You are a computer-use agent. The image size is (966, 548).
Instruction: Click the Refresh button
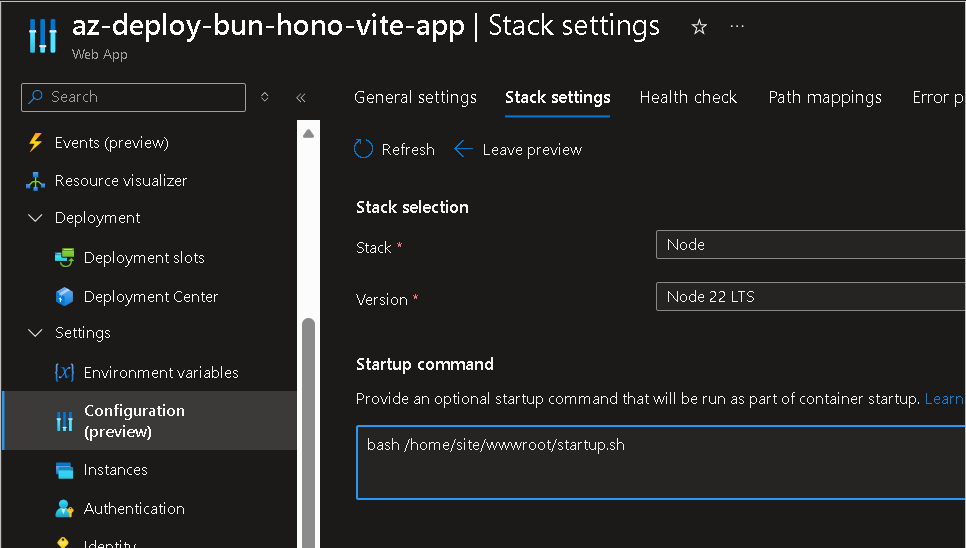(395, 150)
